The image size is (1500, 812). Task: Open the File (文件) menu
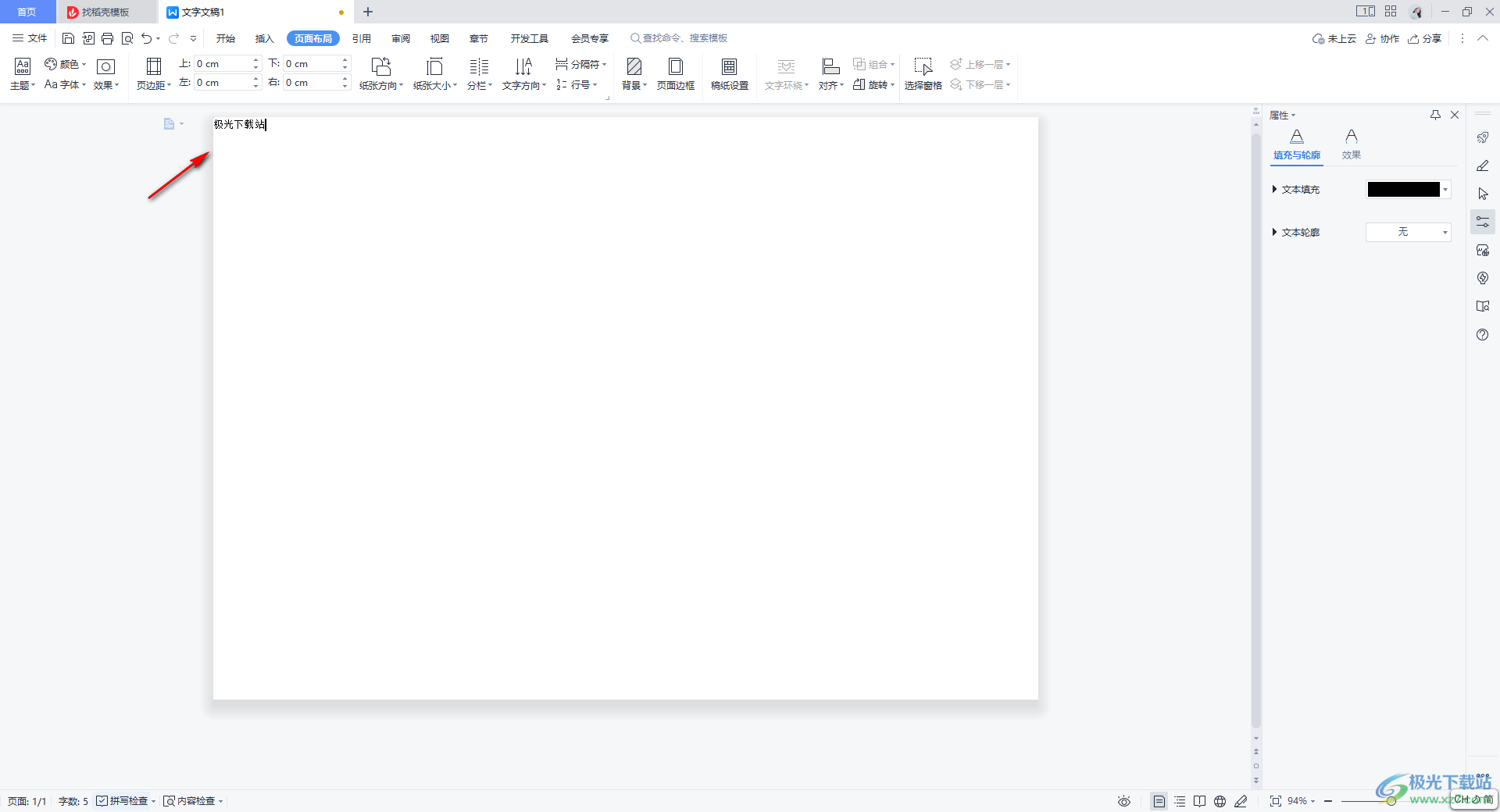click(30, 38)
